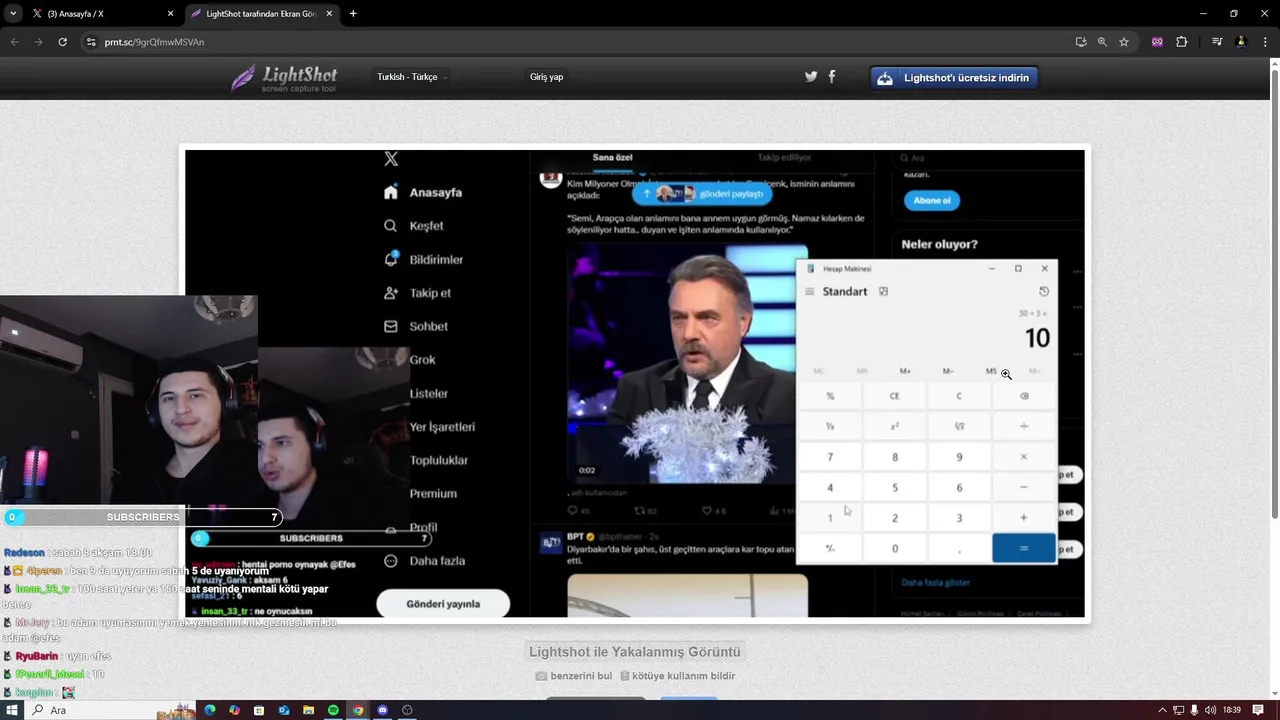Open the Chrome profile avatar

click(1241, 42)
